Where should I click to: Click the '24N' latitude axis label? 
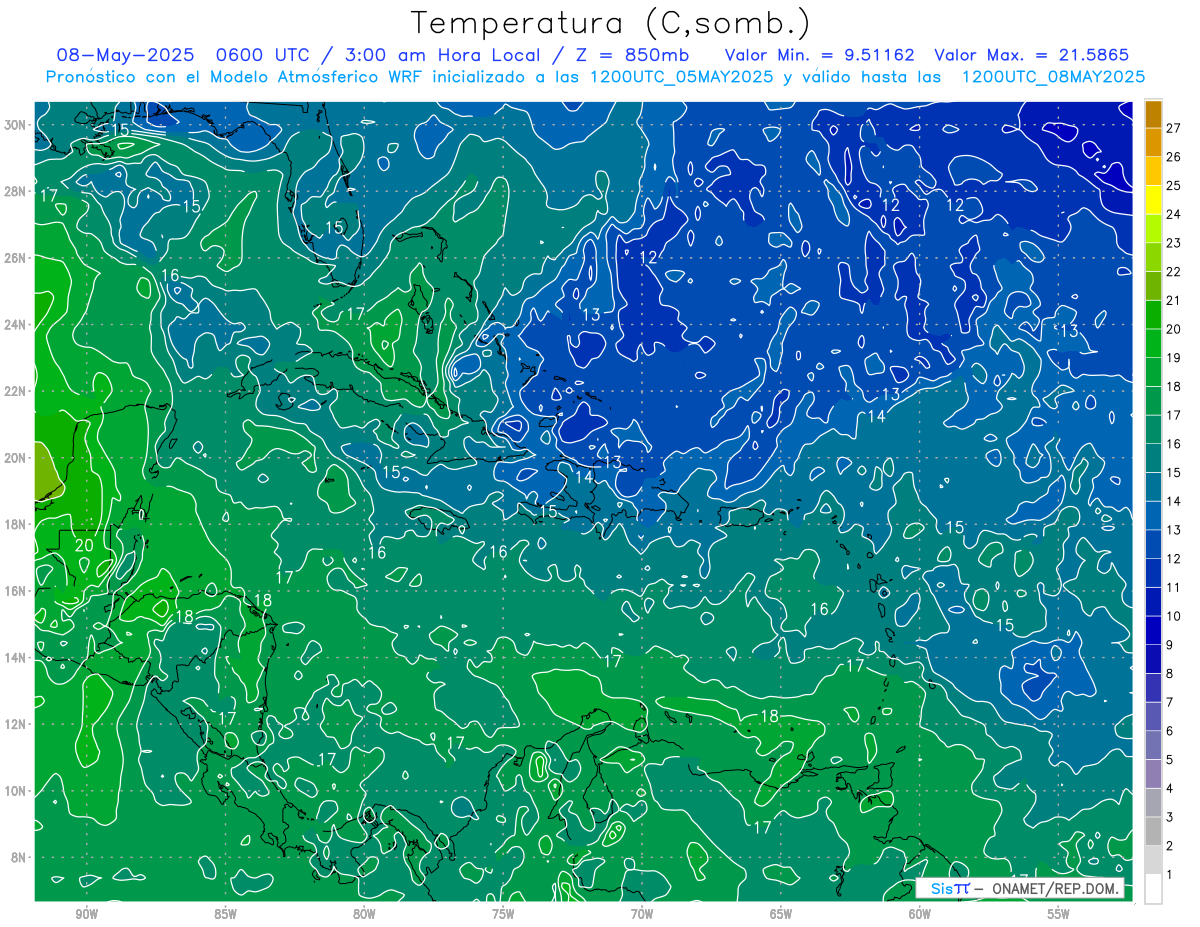[x=14, y=325]
